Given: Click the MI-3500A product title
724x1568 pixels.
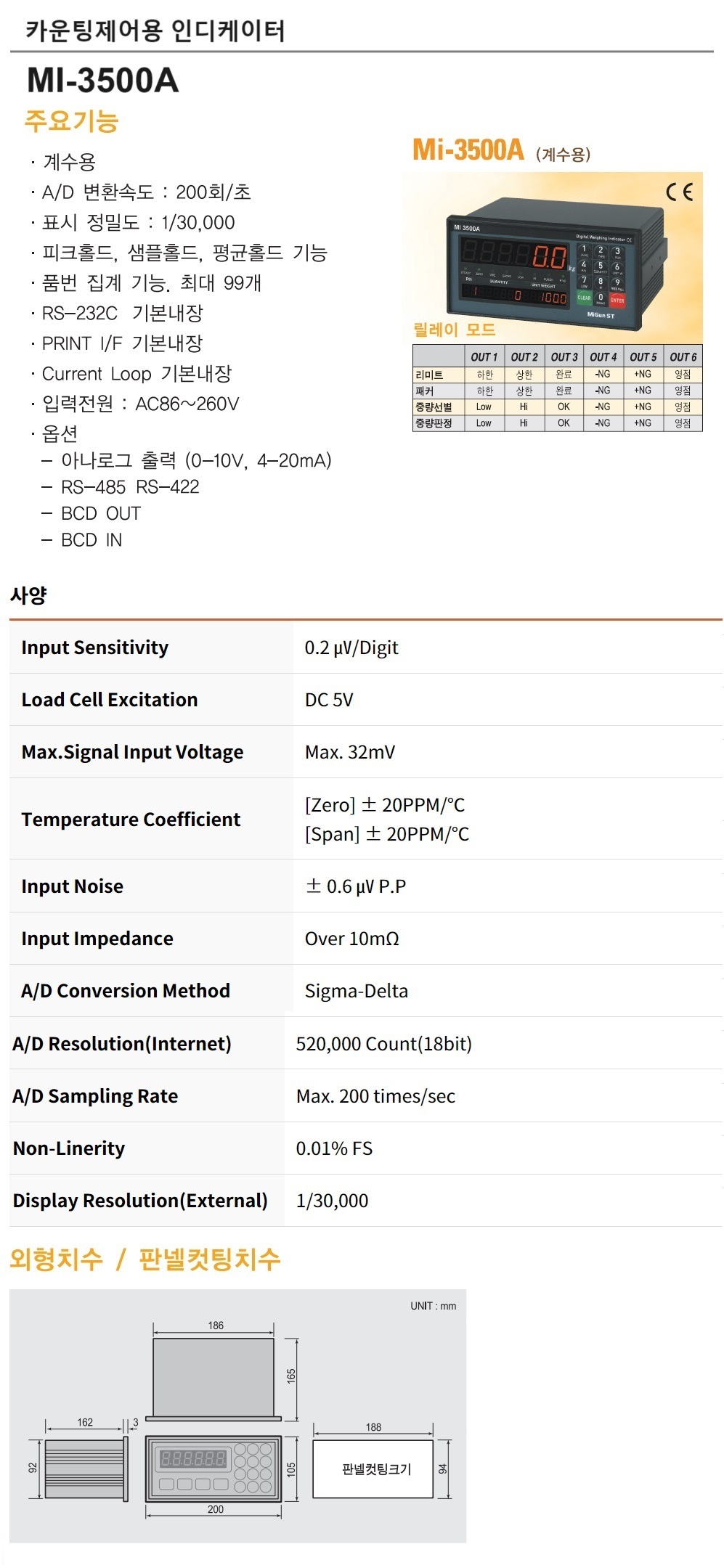Looking at the screenshot, I should 103,81.
